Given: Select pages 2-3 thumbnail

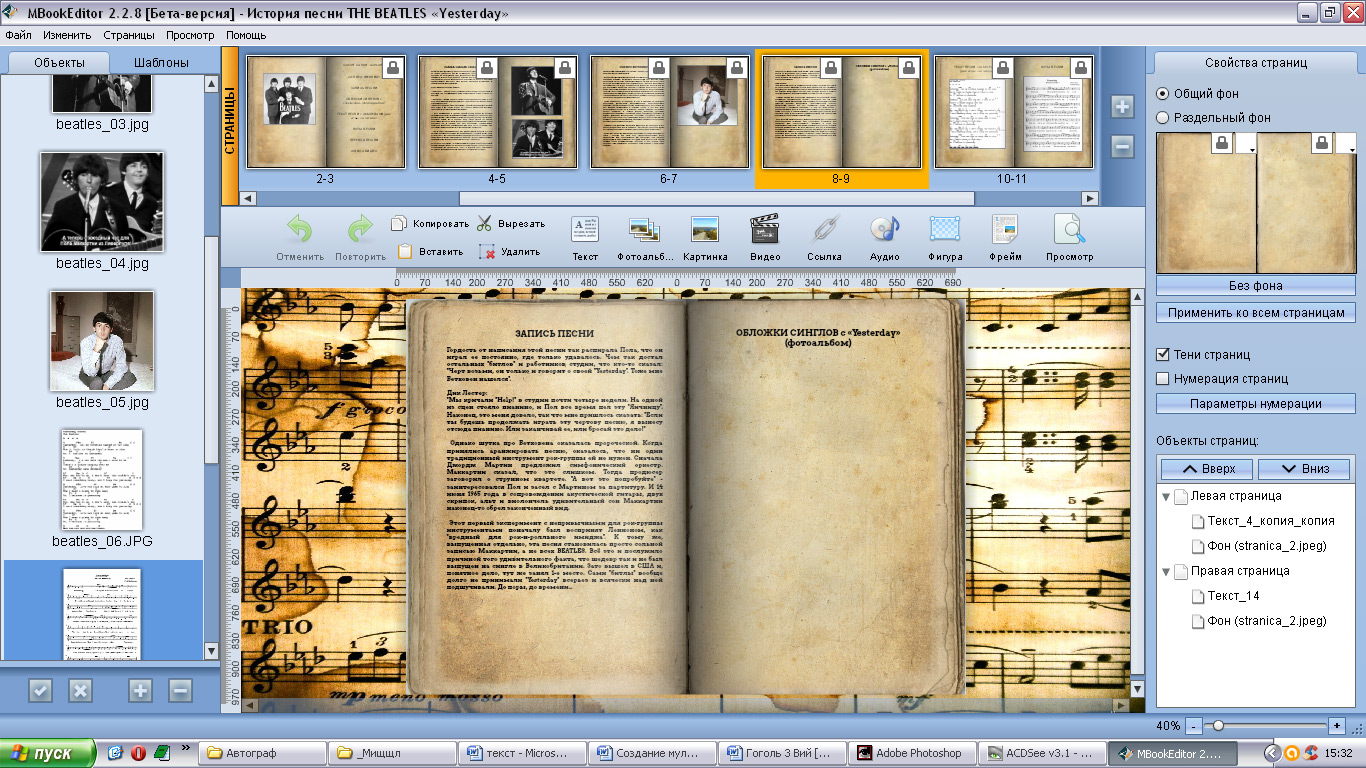Looking at the screenshot, I should click(325, 112).
